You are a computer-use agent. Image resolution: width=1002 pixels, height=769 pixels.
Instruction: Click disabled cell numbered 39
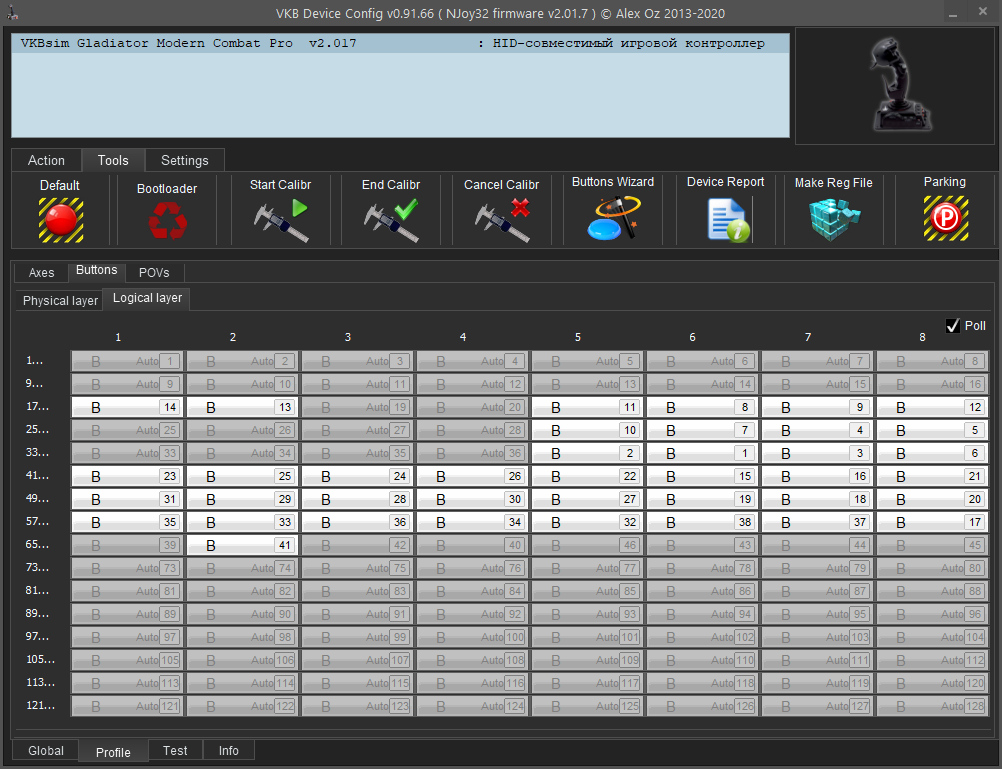click(127, 545)
